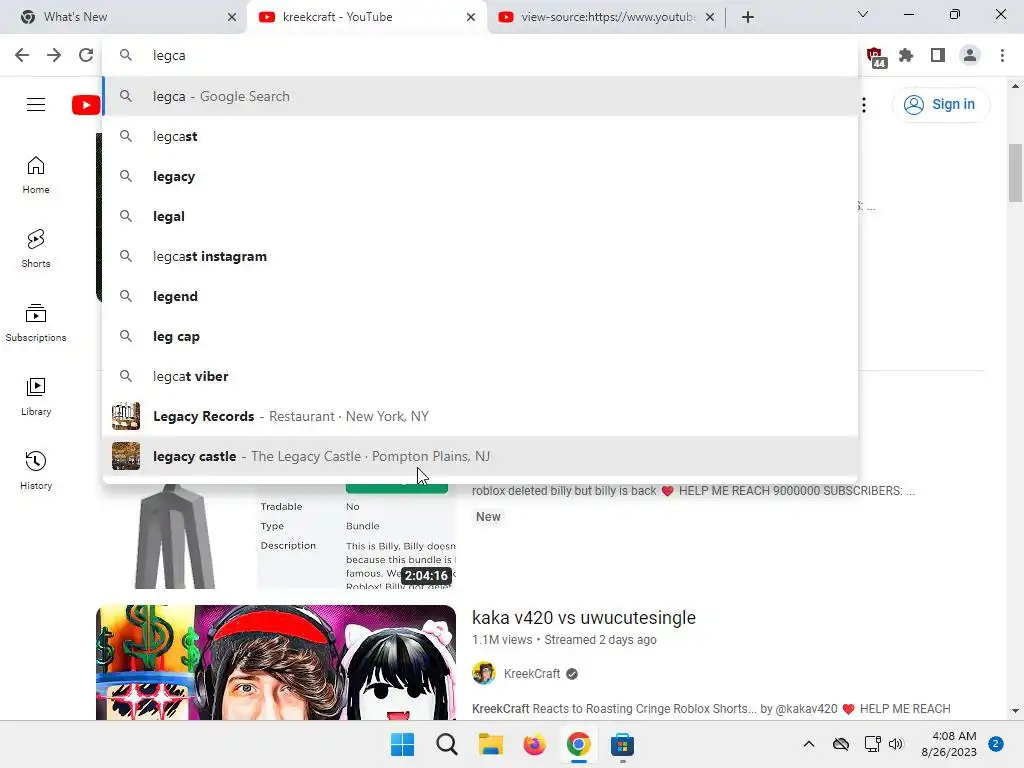
Task: Choose the 'legacy' suggestion
Action: 480,176
